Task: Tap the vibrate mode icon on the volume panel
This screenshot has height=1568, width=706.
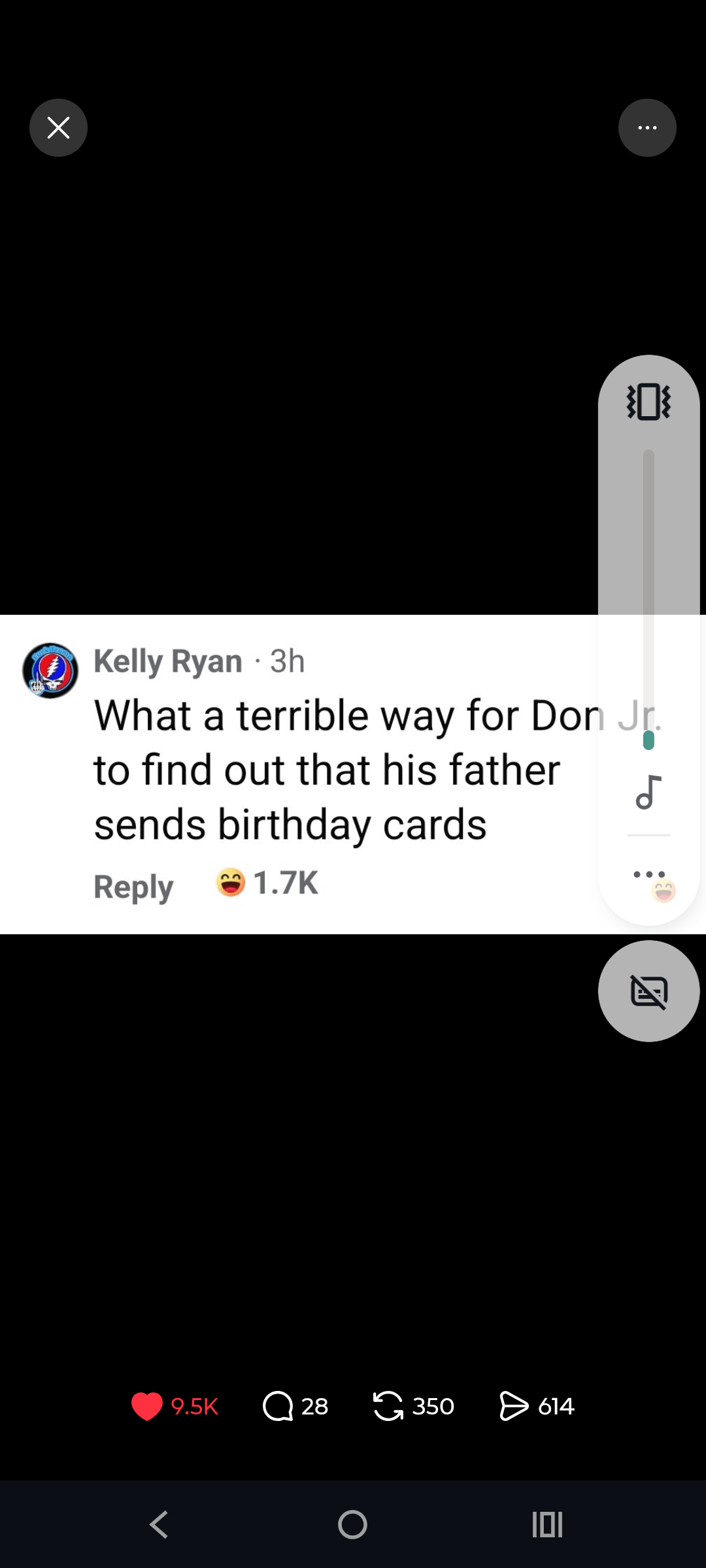Action: [648, 402]
